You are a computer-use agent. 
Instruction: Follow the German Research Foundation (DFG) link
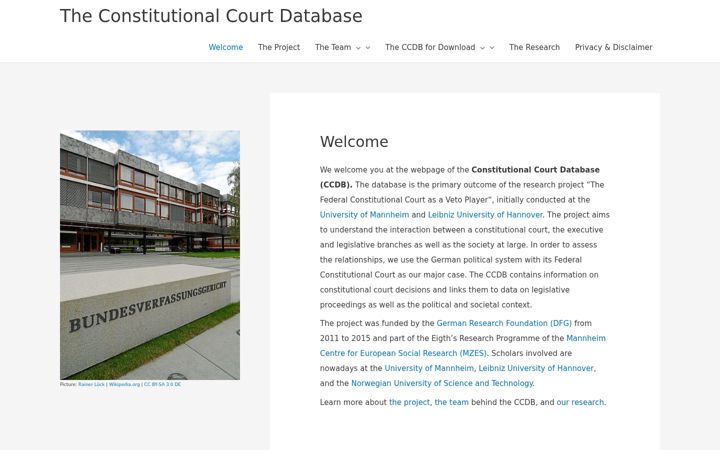coord(504,323)
